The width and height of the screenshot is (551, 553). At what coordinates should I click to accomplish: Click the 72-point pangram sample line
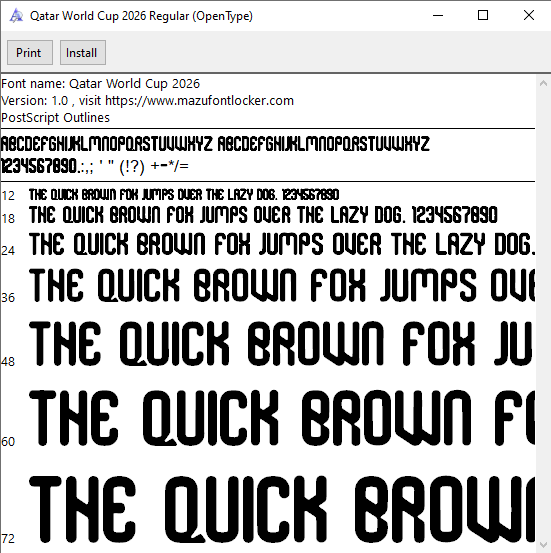click(282, 510)
